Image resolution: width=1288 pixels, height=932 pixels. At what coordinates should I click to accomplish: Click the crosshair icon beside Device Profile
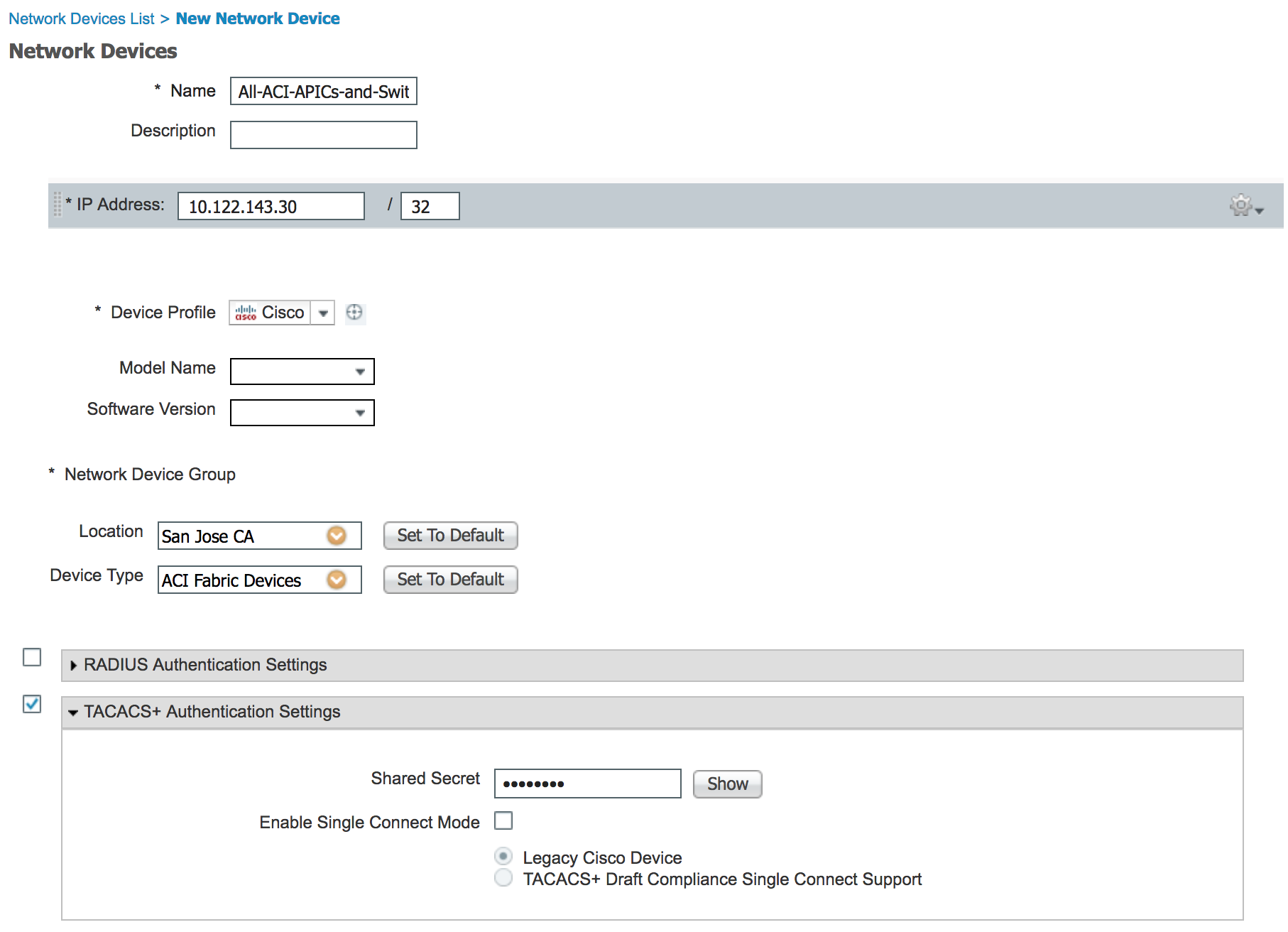[354, 313]
